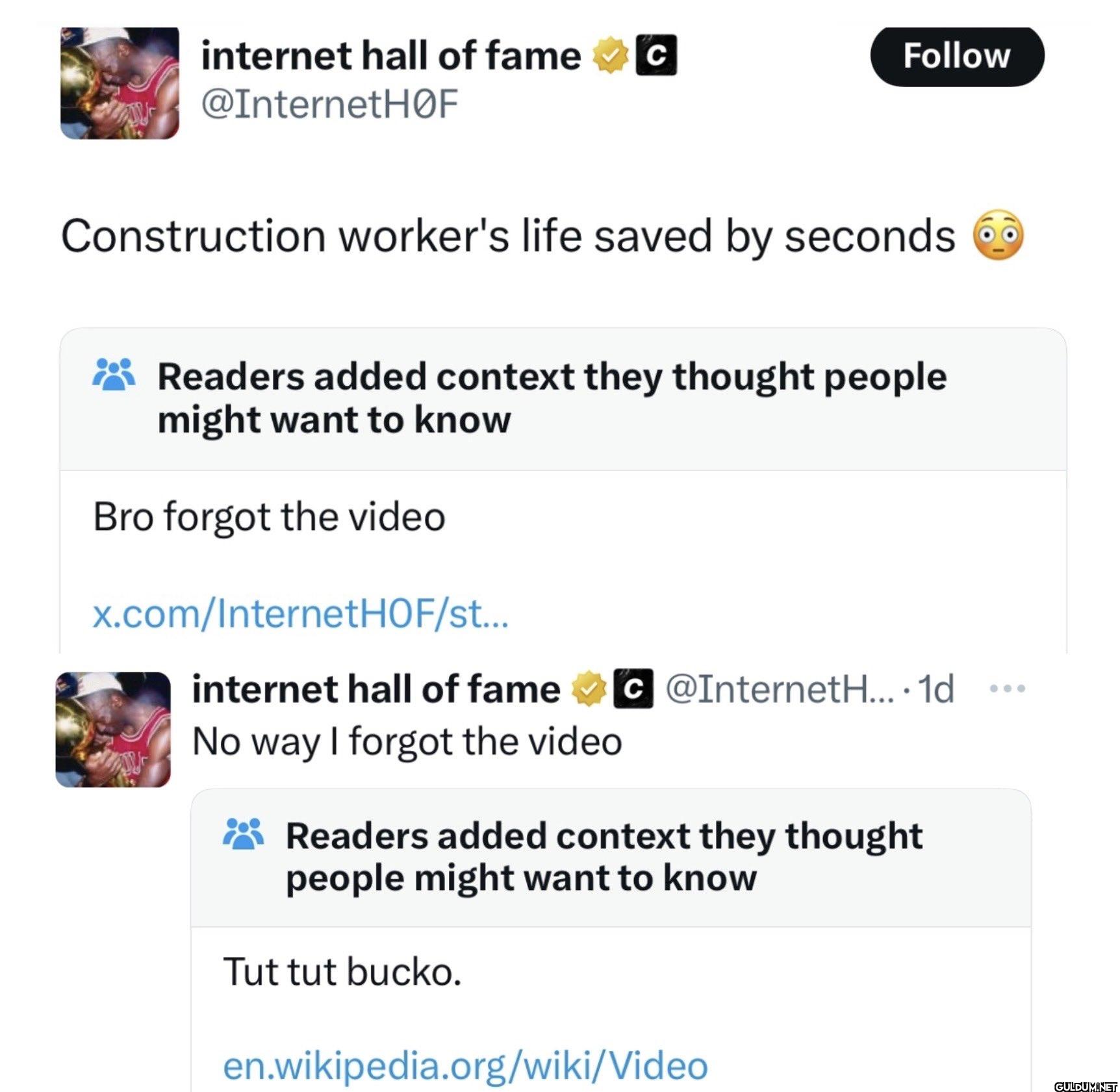Open the x.com/InternetHOF/st... link

click(x=301, y=614)
